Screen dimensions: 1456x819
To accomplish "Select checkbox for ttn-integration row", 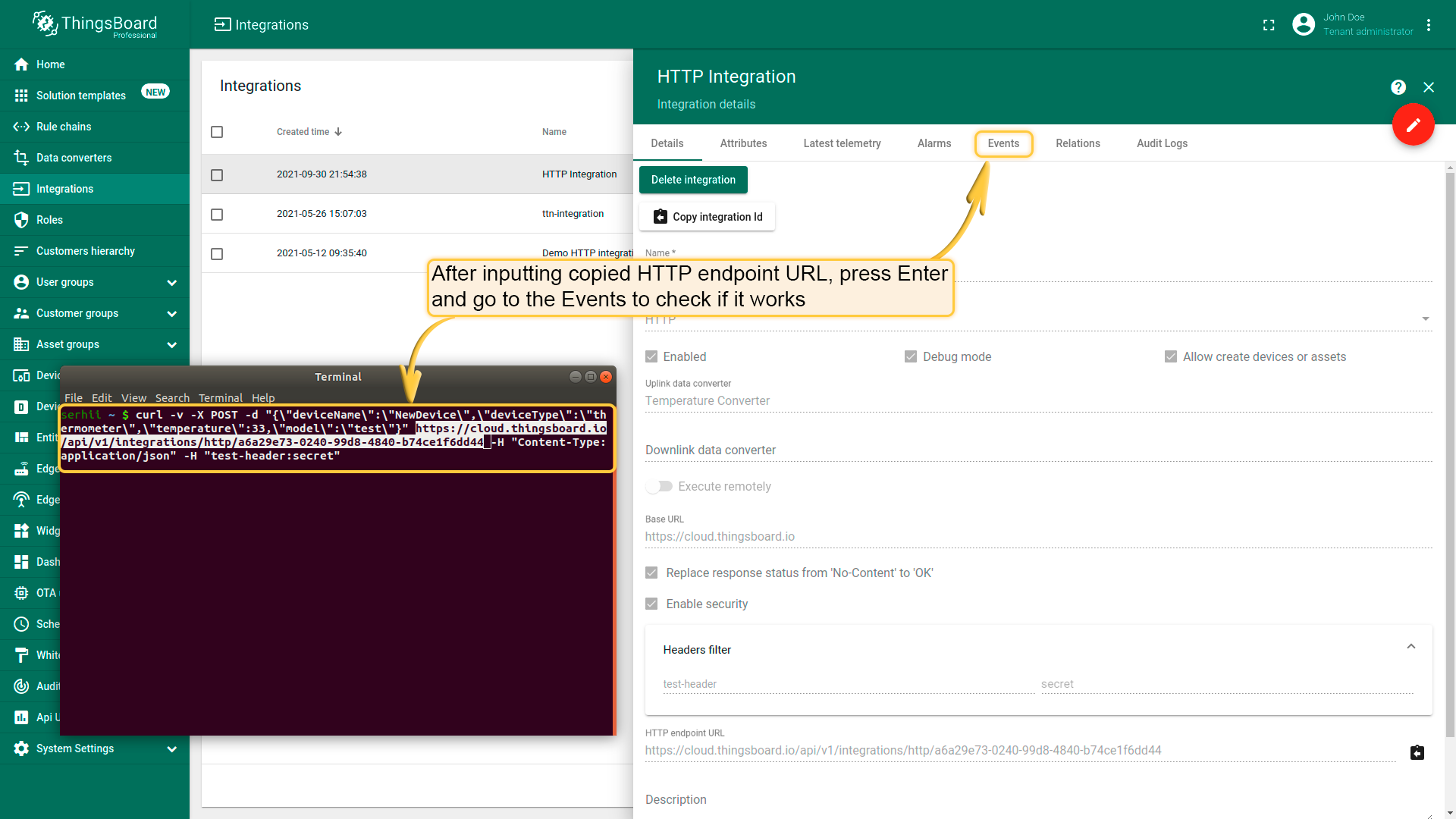I will pos(217,215).
